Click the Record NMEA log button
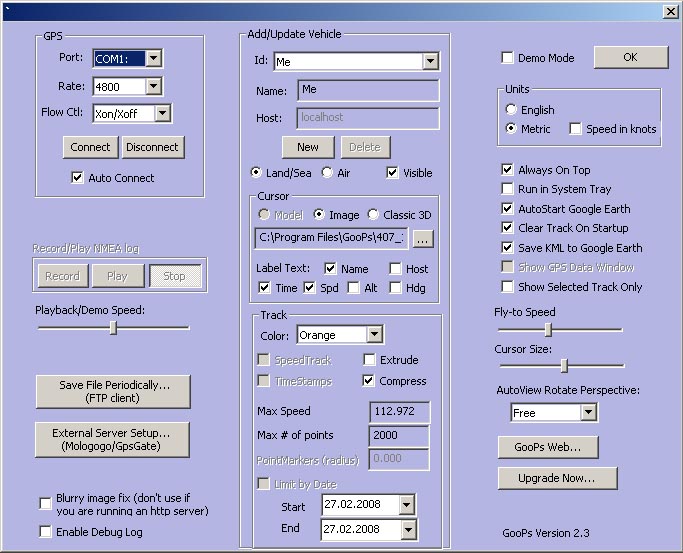Image resolution: width=683 pixels, height=553 pixels. [63, 276]
